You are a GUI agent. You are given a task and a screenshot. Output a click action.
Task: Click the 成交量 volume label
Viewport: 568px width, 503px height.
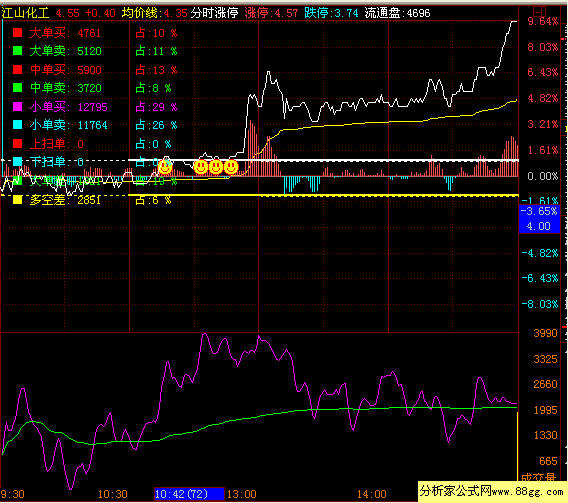click(x=538, y=477)
